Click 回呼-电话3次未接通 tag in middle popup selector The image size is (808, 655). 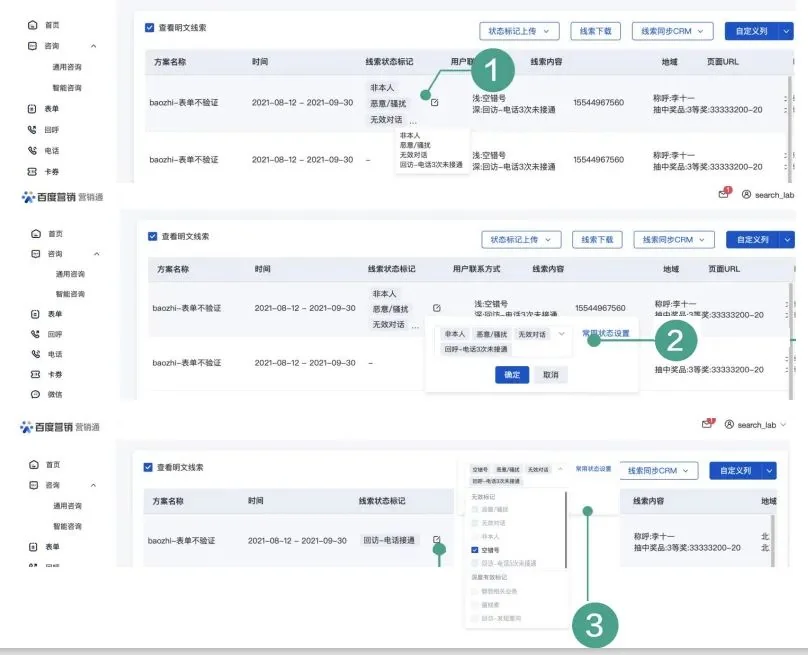(476, 349)
